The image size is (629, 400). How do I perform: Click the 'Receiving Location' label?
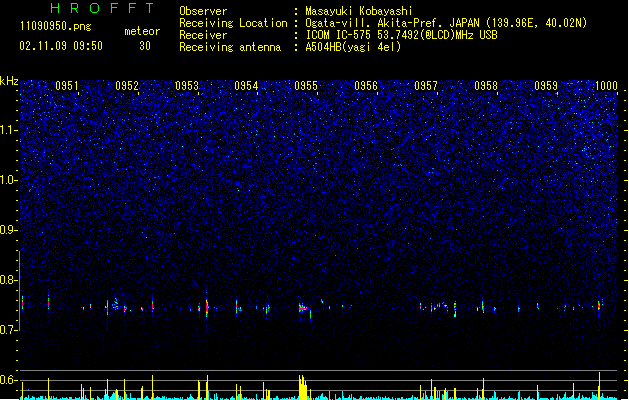[x=233, y=23]
